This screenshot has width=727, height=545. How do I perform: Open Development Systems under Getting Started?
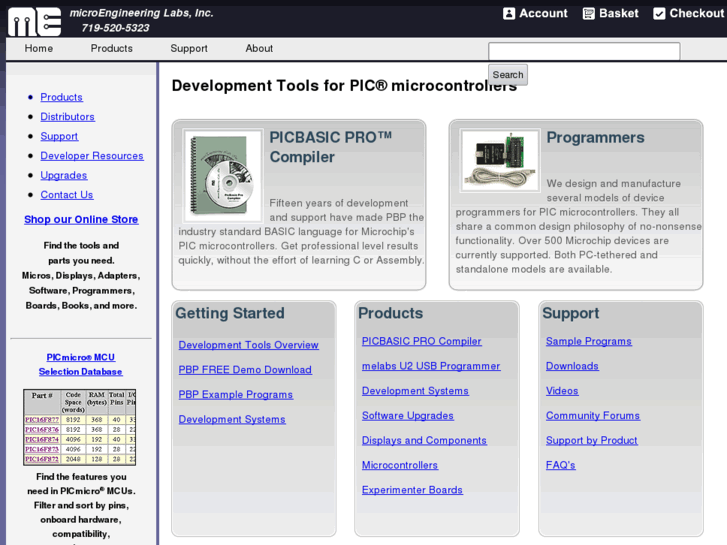coord(232,419)
